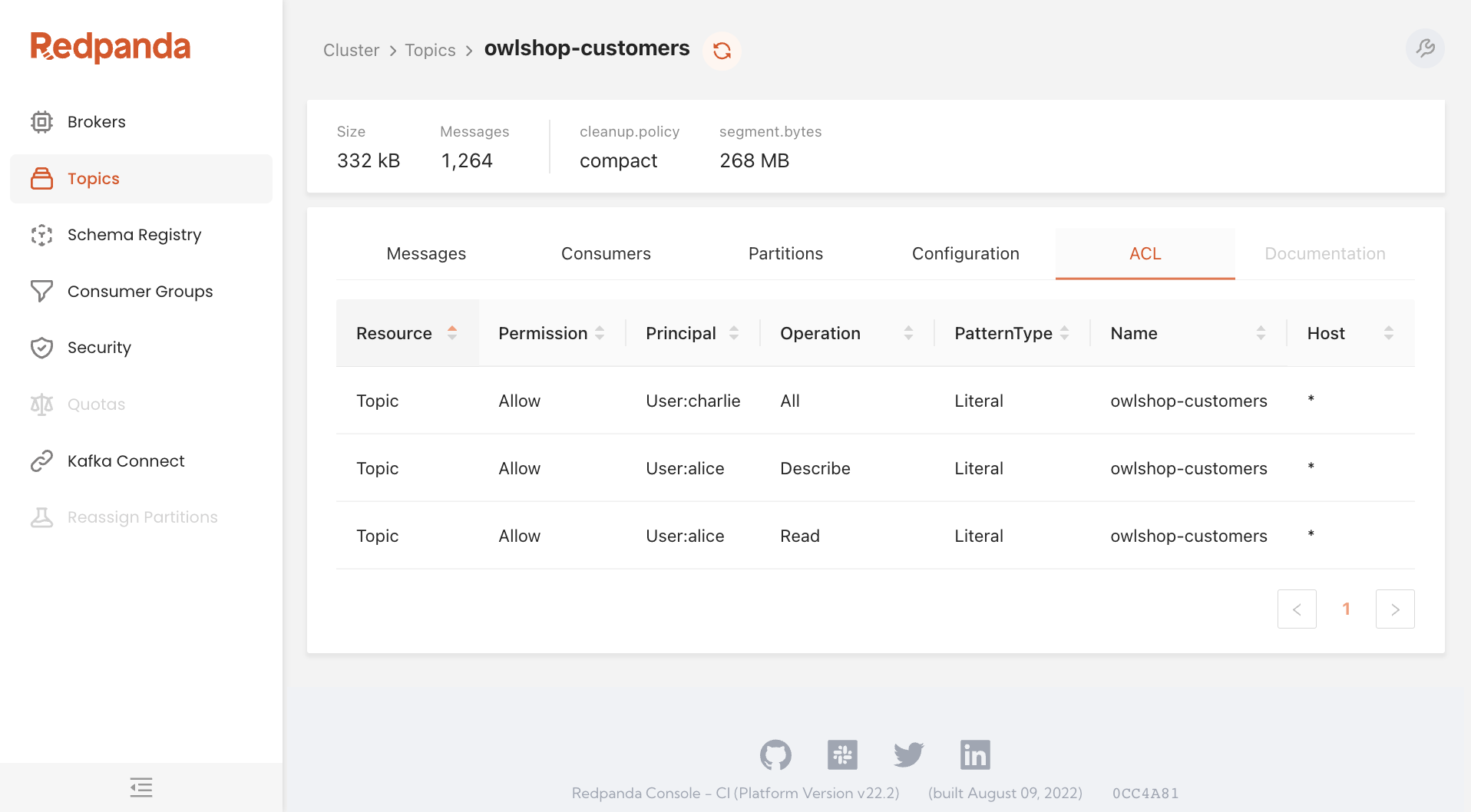Sort by Host column arrows
The width and height of the screenshot is (1471, 812).
1389,333
